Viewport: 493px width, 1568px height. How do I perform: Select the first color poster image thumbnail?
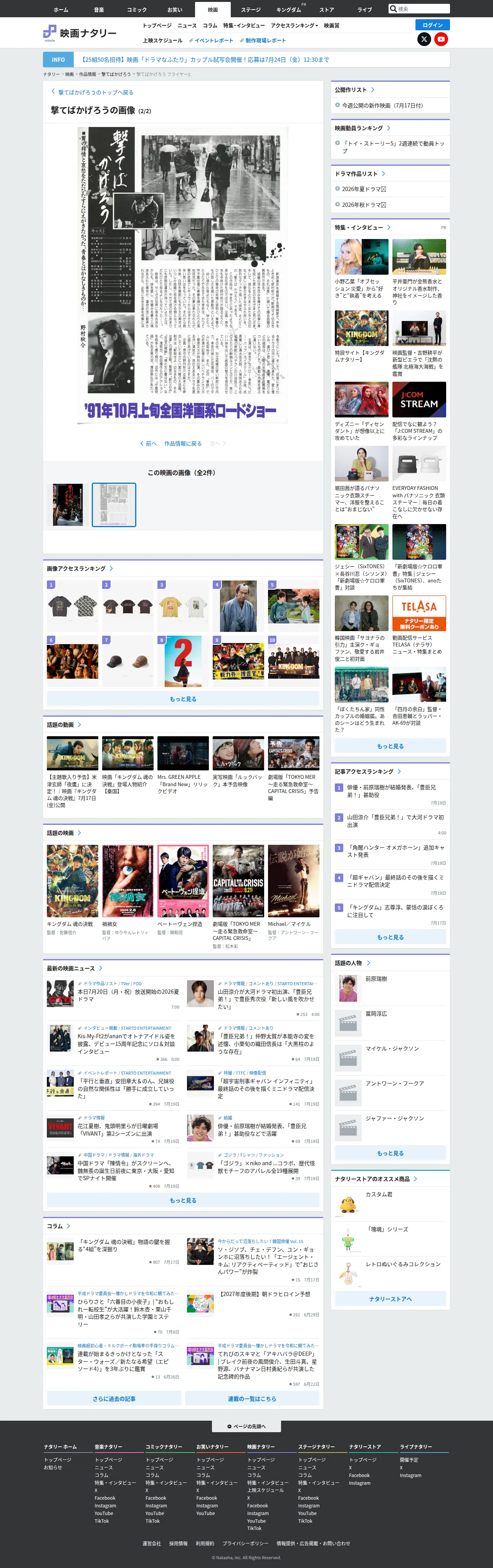click(68, 505)
